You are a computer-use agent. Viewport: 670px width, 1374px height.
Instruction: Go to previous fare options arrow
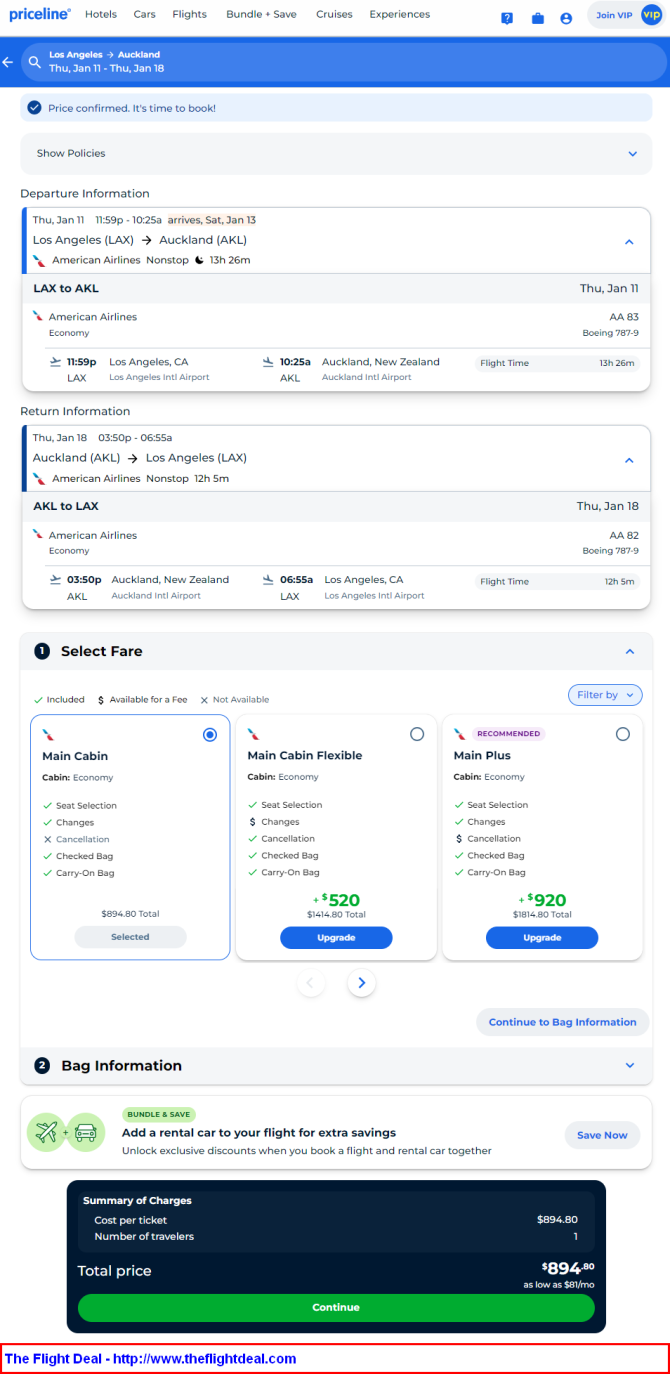pyautogui.click(x=310, y=983)
